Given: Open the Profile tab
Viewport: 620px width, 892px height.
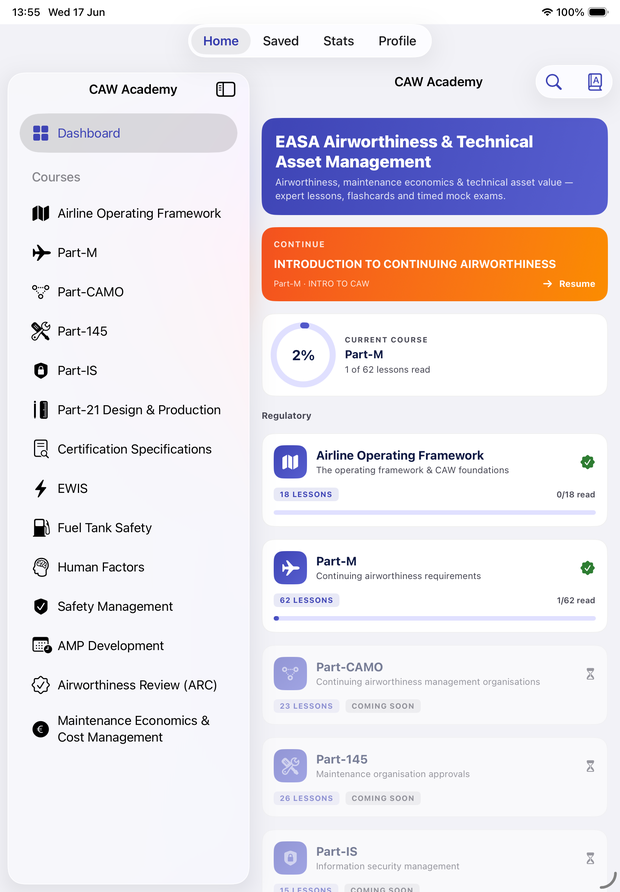Looking at the screenshot, I should 397,41.
